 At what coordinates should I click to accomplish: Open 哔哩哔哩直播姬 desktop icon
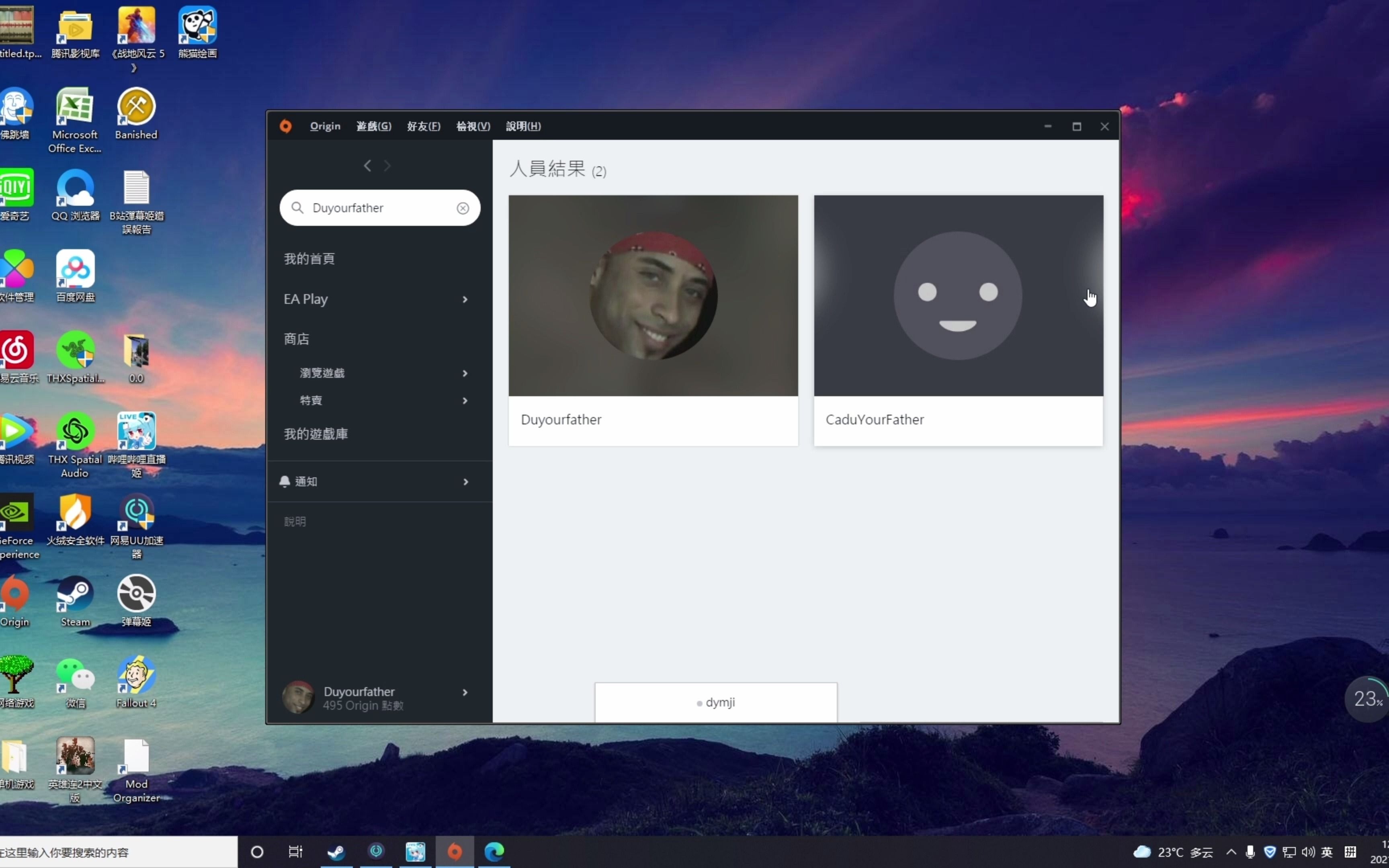(x=136, y=445)
